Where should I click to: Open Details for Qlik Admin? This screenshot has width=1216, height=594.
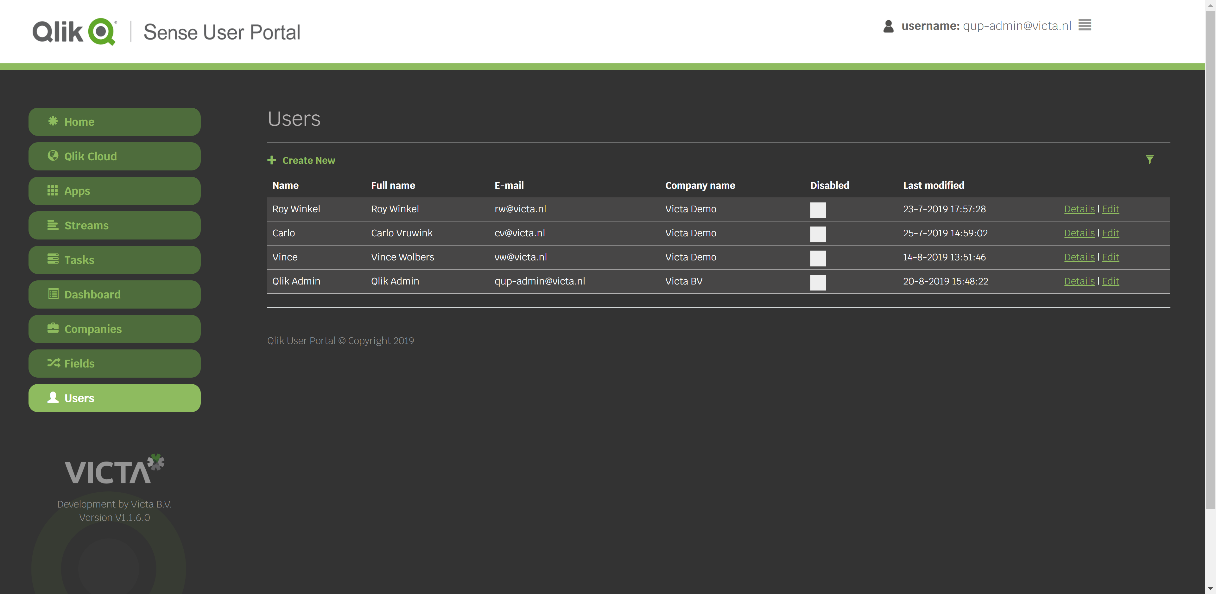coord(1079,281)
